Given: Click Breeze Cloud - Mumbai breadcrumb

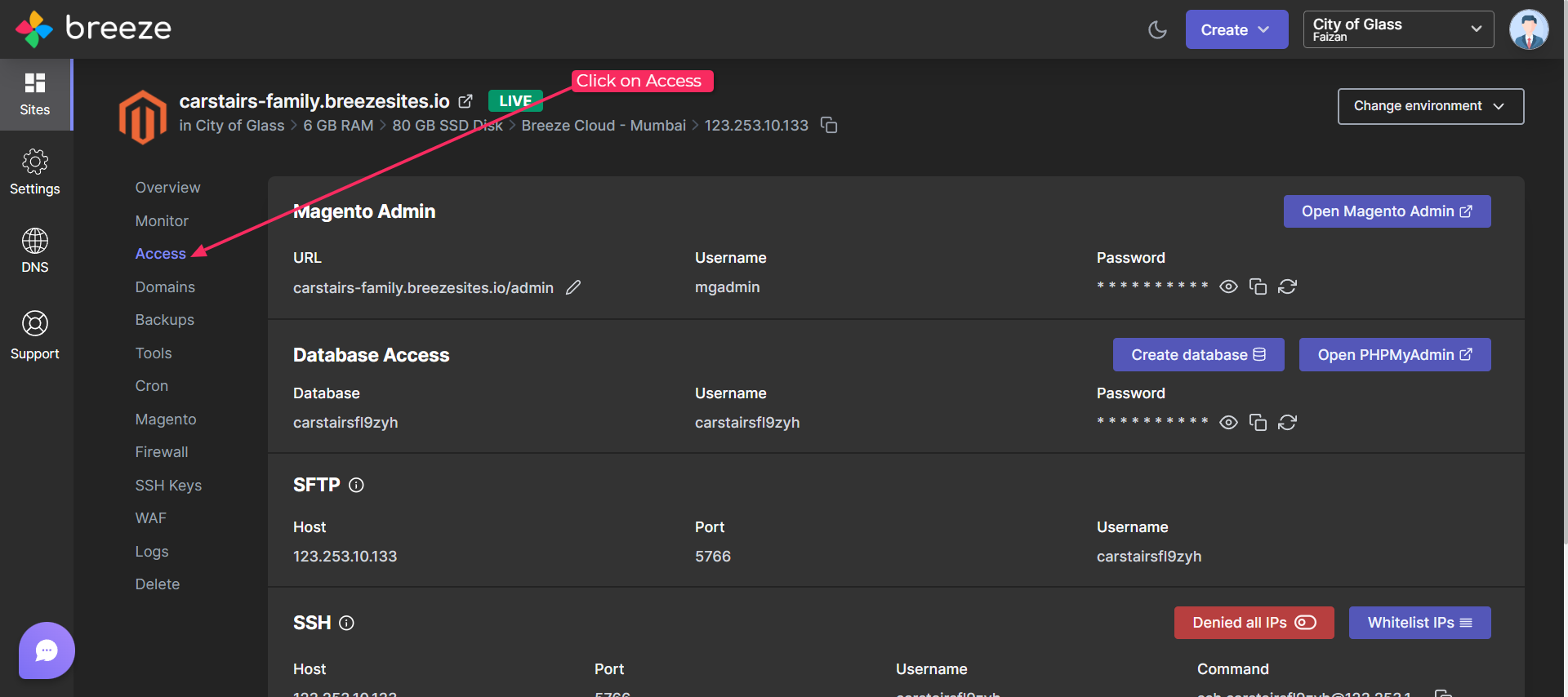Looking at the screenshot, I should point(604,126).
